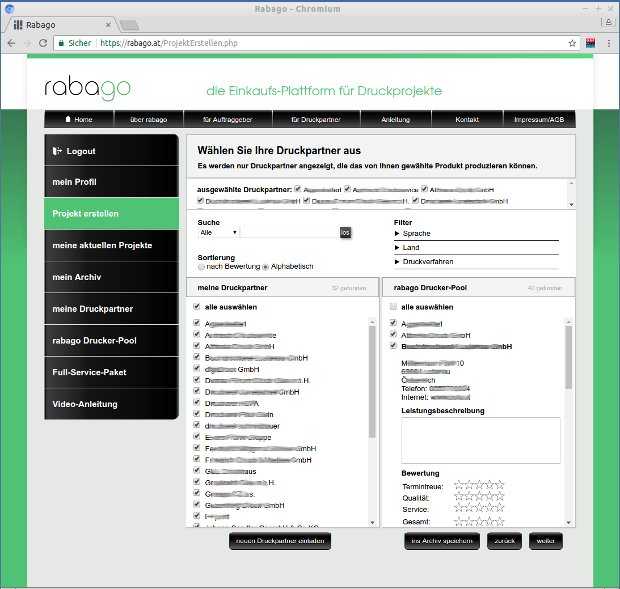Click 'neuen Druckpartner einladen' button

point(280,541)
